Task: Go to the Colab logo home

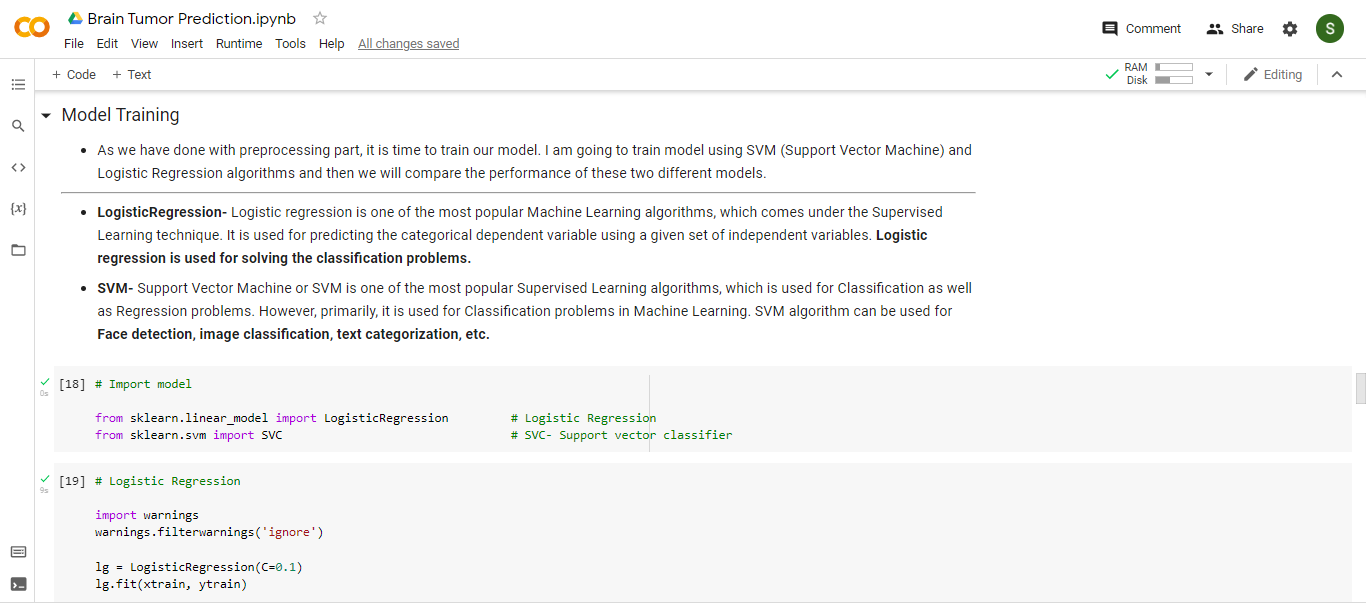Action: click(32, 28)
